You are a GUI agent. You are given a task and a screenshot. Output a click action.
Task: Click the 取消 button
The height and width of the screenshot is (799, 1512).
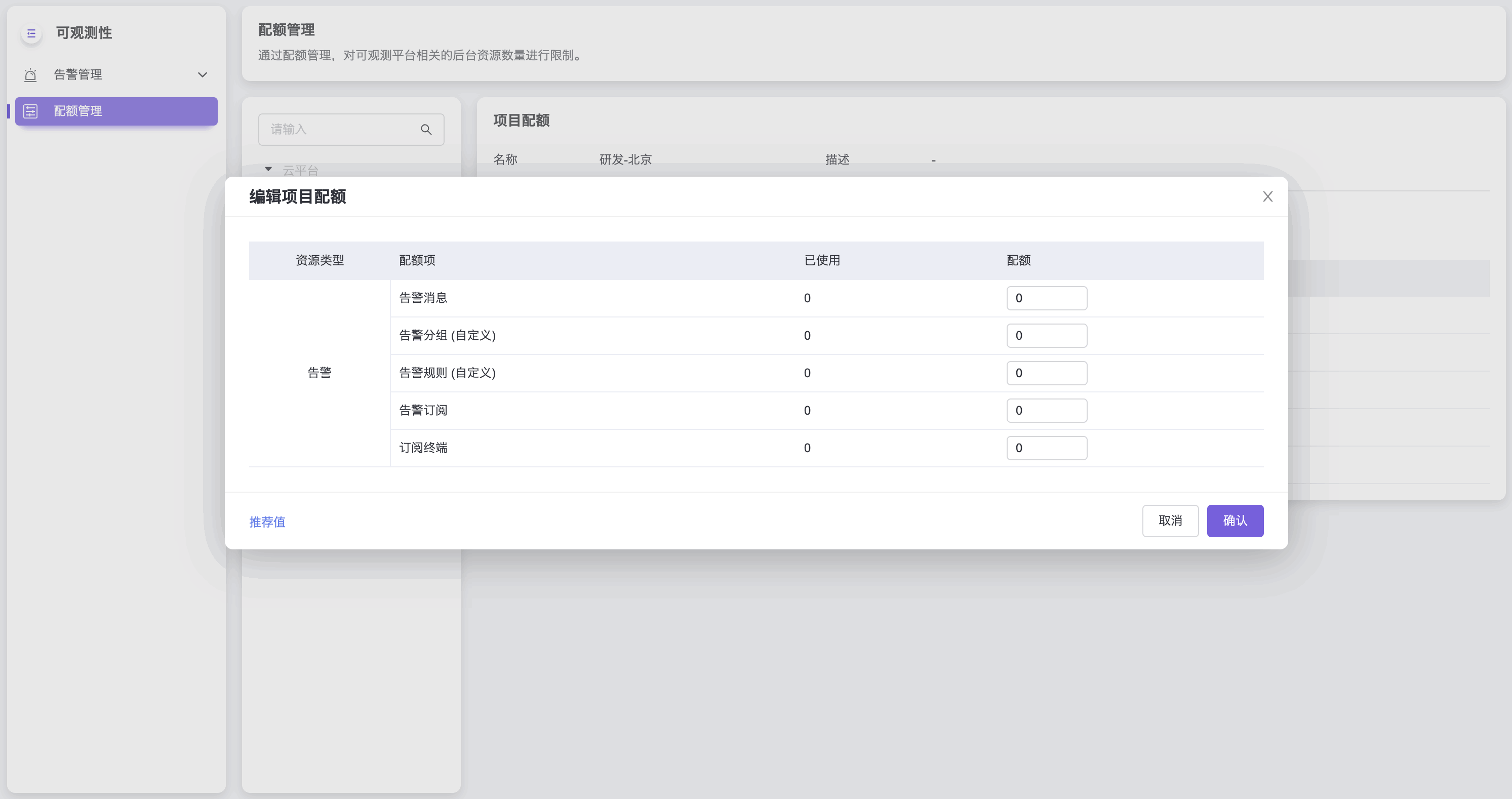click(x=1170, y=521)
